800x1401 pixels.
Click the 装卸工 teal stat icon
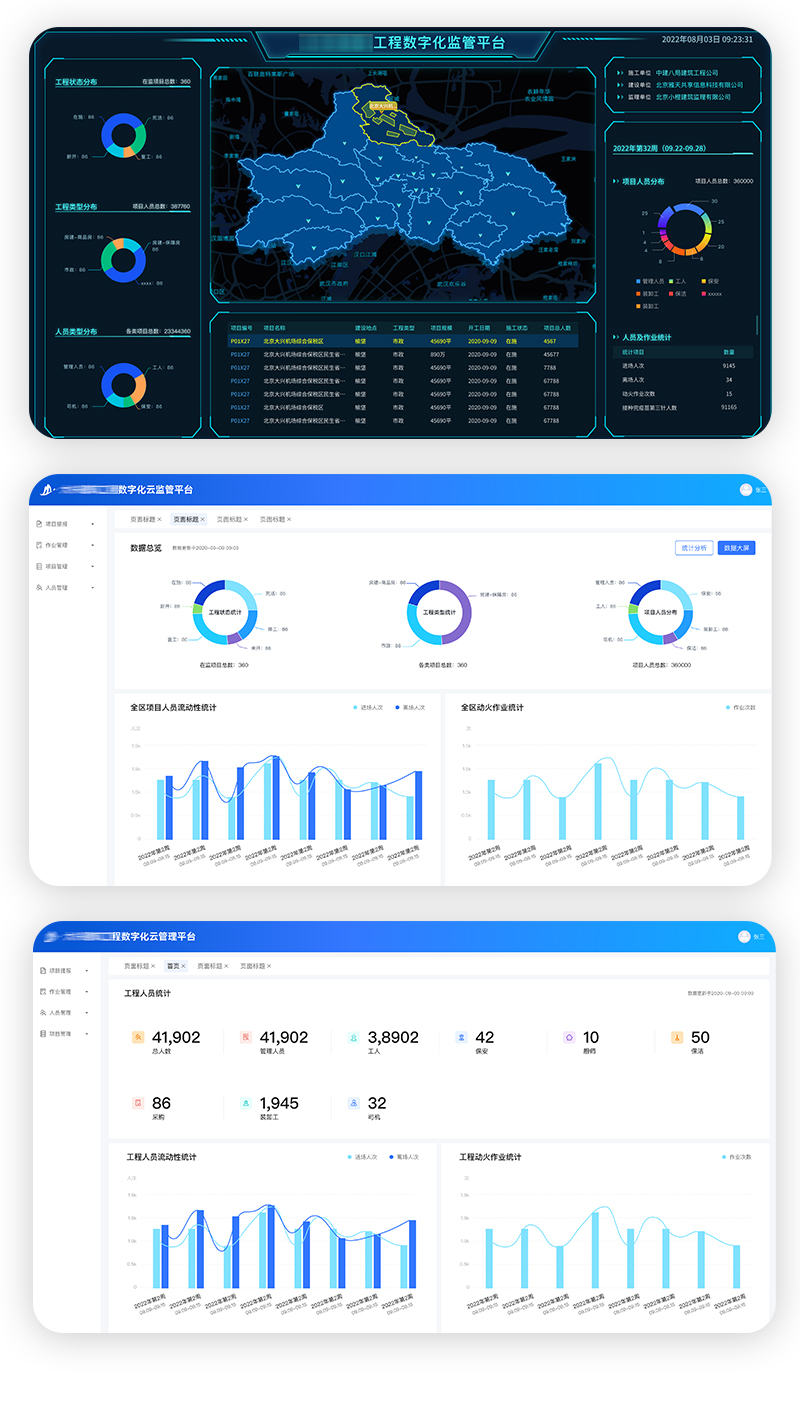click(x=246, y=1103)
